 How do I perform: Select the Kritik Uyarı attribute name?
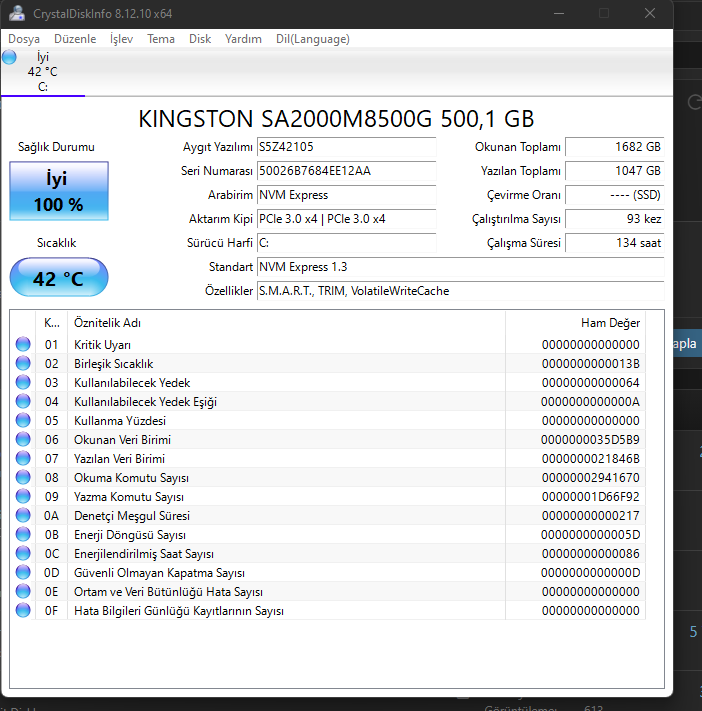point(102,345)
